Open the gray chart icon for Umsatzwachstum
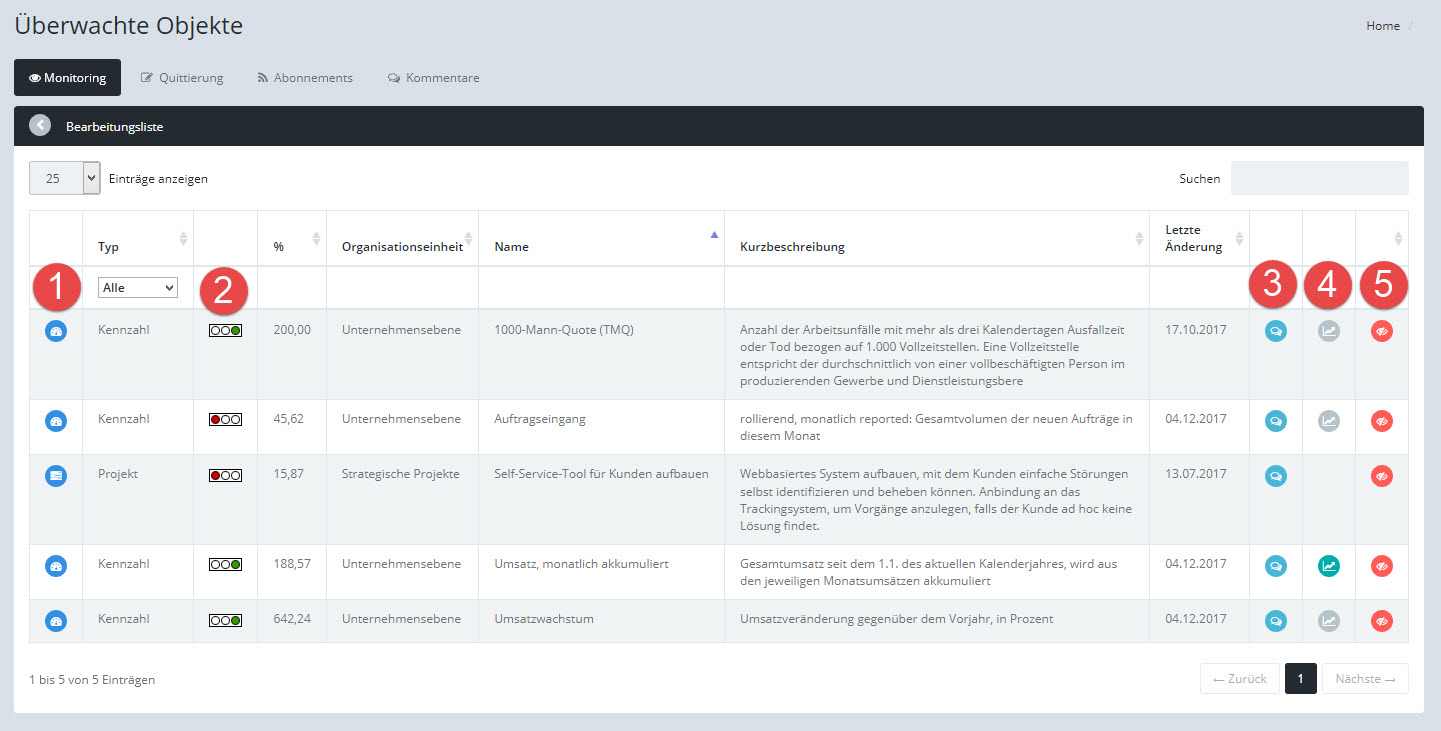 pos(1328,621)
